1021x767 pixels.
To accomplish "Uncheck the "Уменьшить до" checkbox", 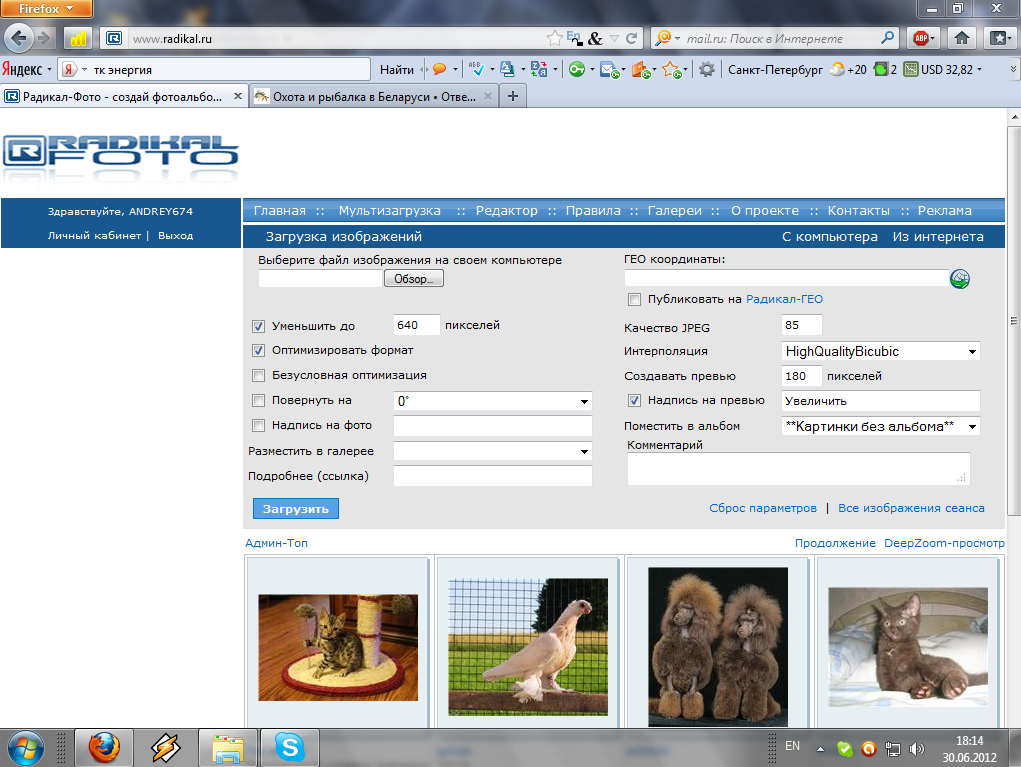I will point(259,326).
